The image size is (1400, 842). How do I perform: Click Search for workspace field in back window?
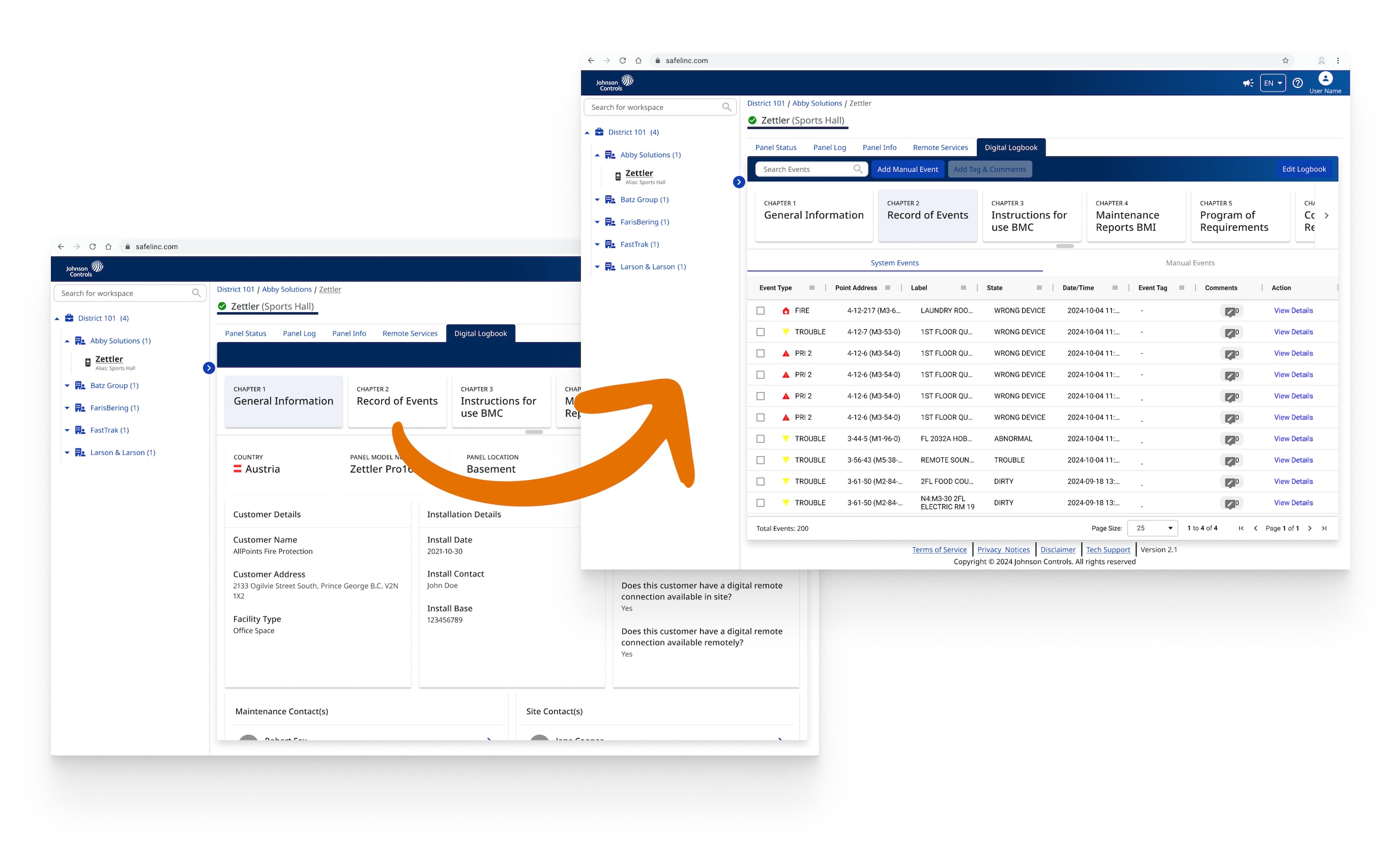[130, 294]
